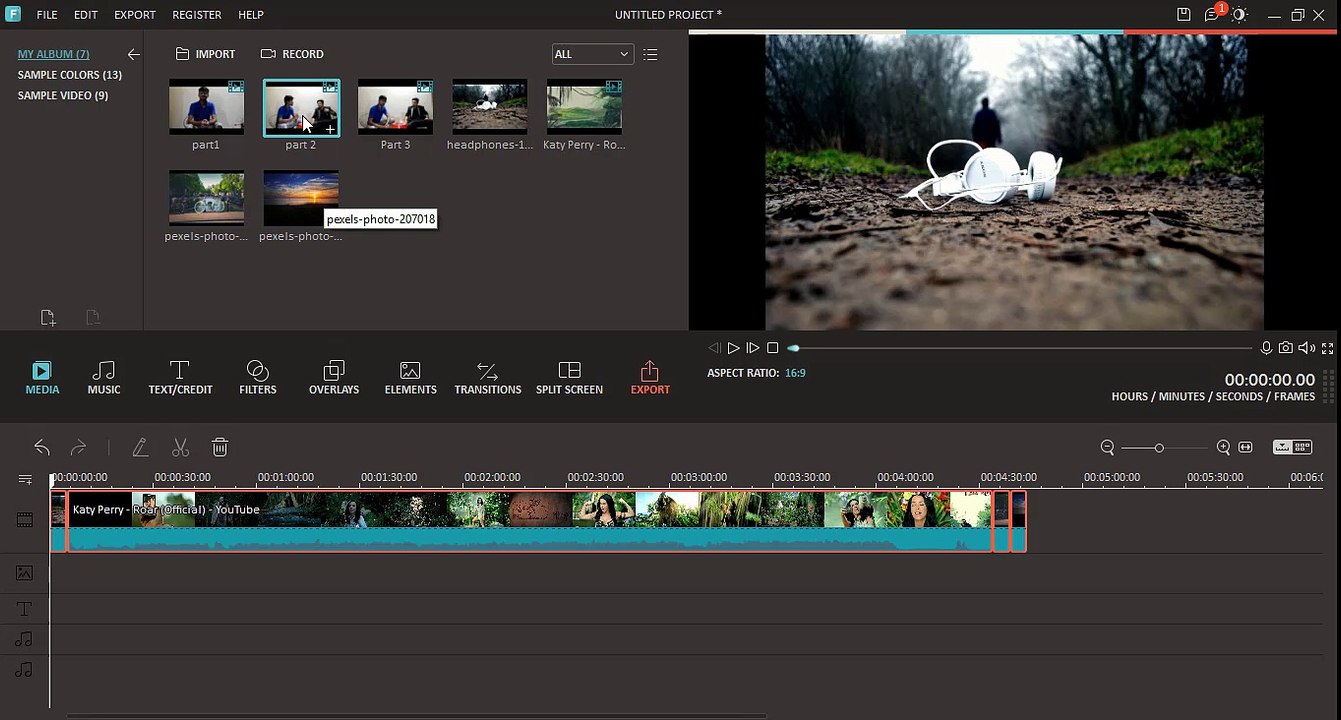Select the sunset pexels-photo thumbnail

coord(301,198)
